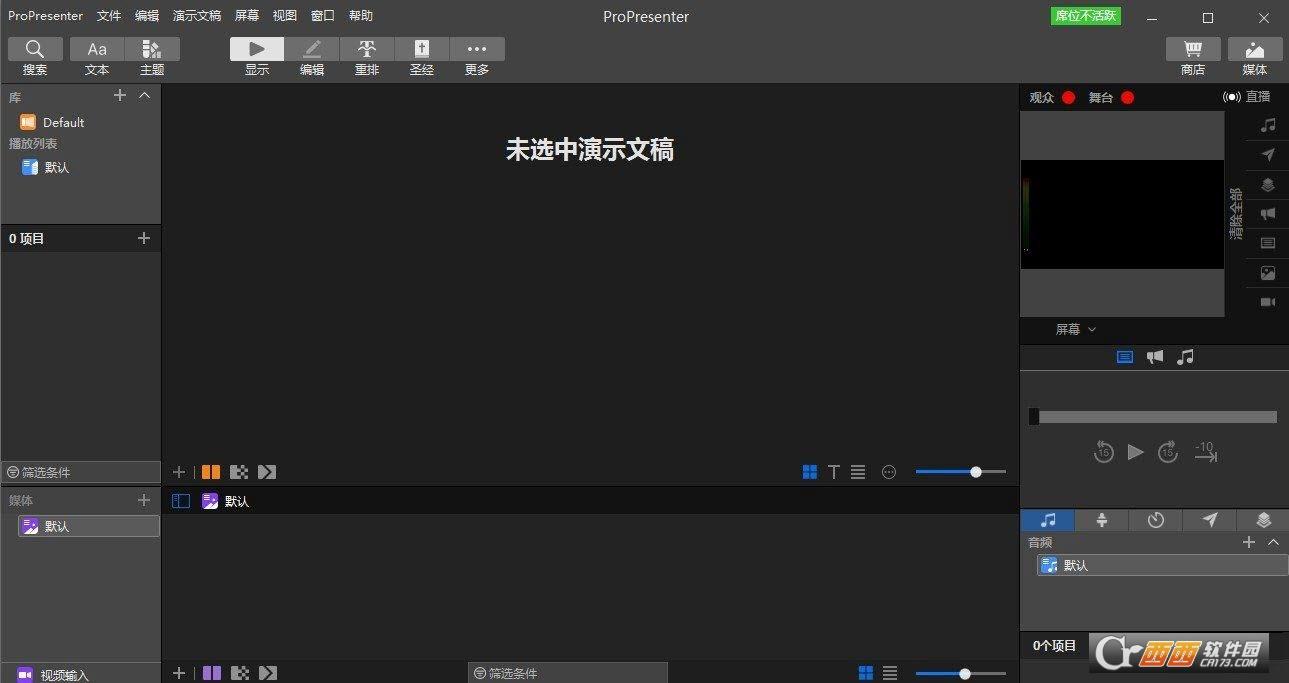This screenshot has width=1289, height=683.
Task: Click the orange slide layout icon
Action: click(x=211, y=472)
